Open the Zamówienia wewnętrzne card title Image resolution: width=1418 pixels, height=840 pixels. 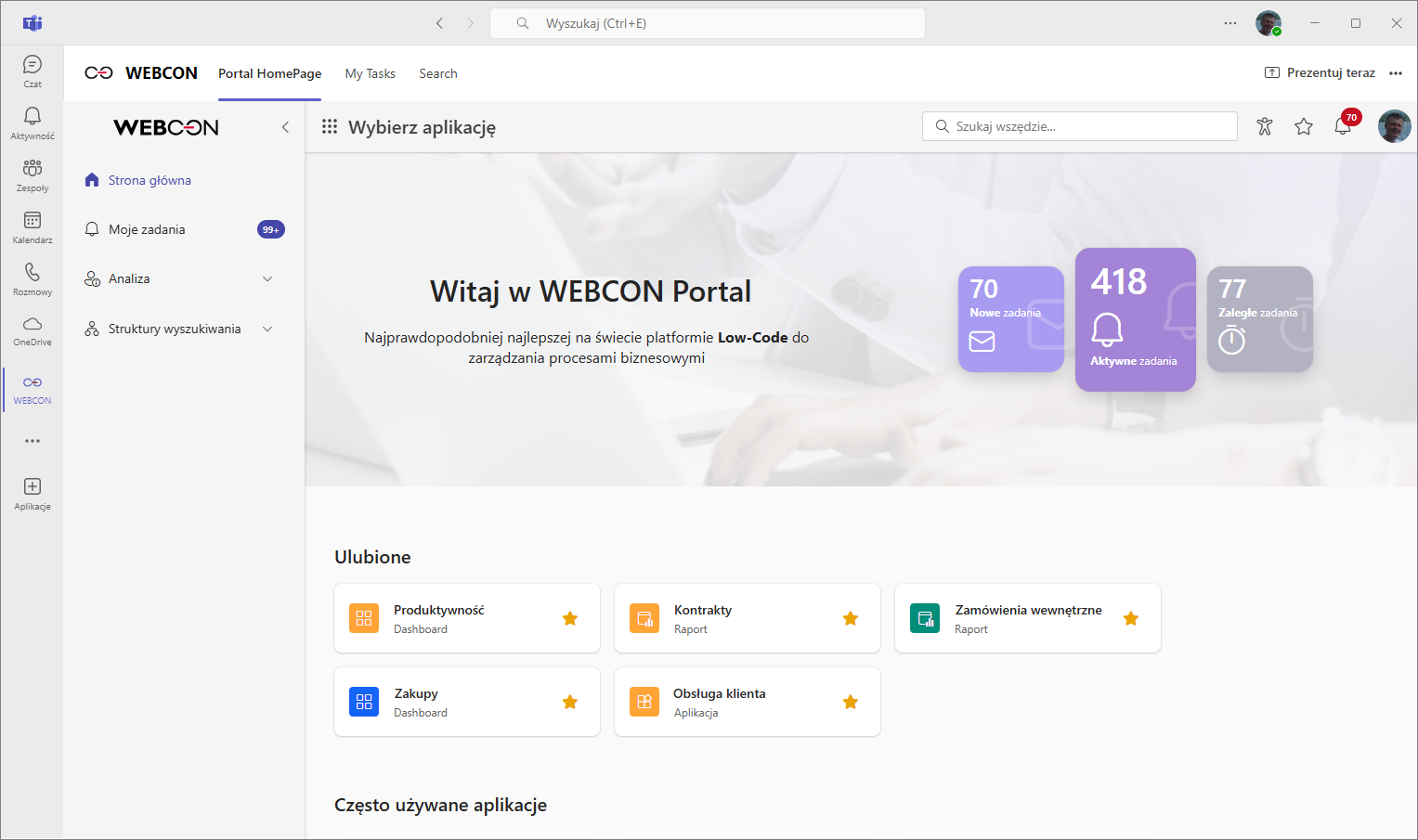1028,610
